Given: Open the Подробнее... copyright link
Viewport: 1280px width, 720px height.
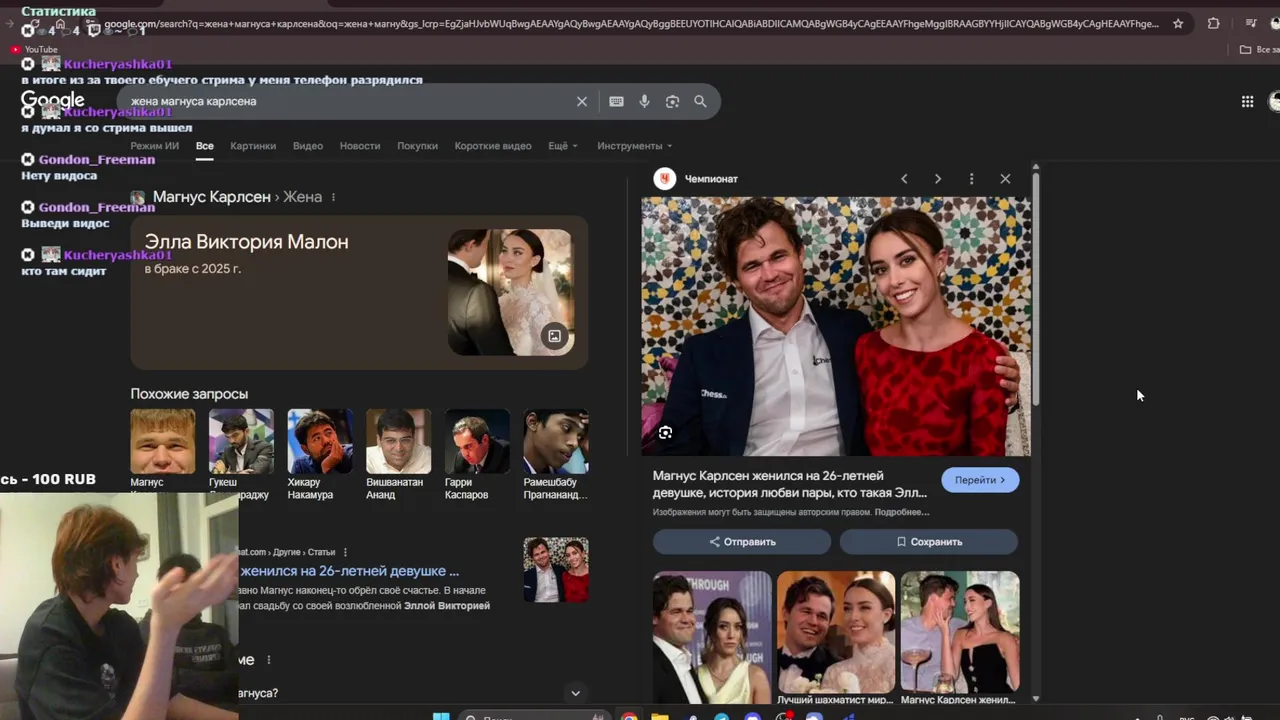Looking at the screenshot, I should [x=900, y=512].
